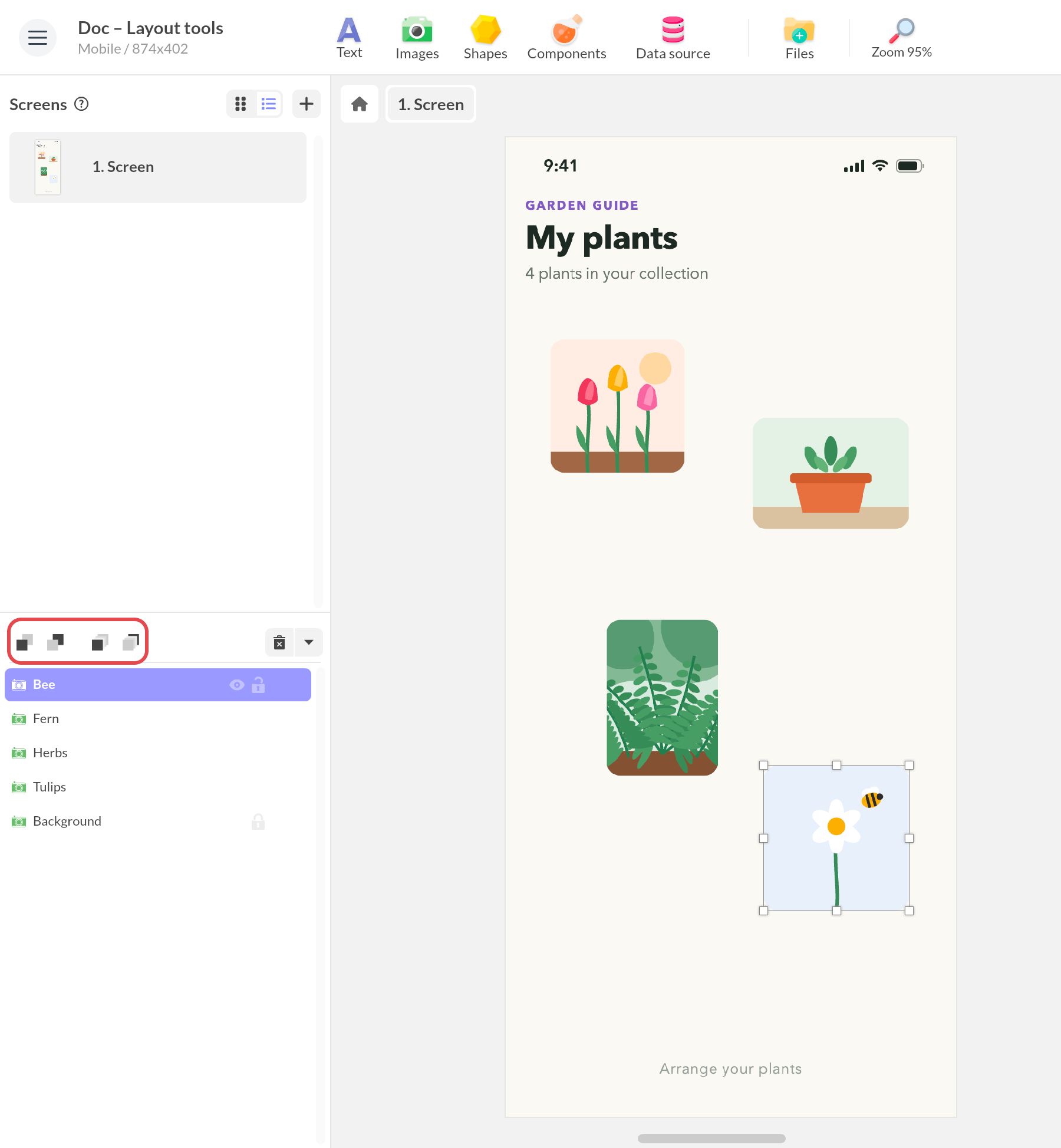Select the Herbs layer

click(x=158, y=753)
